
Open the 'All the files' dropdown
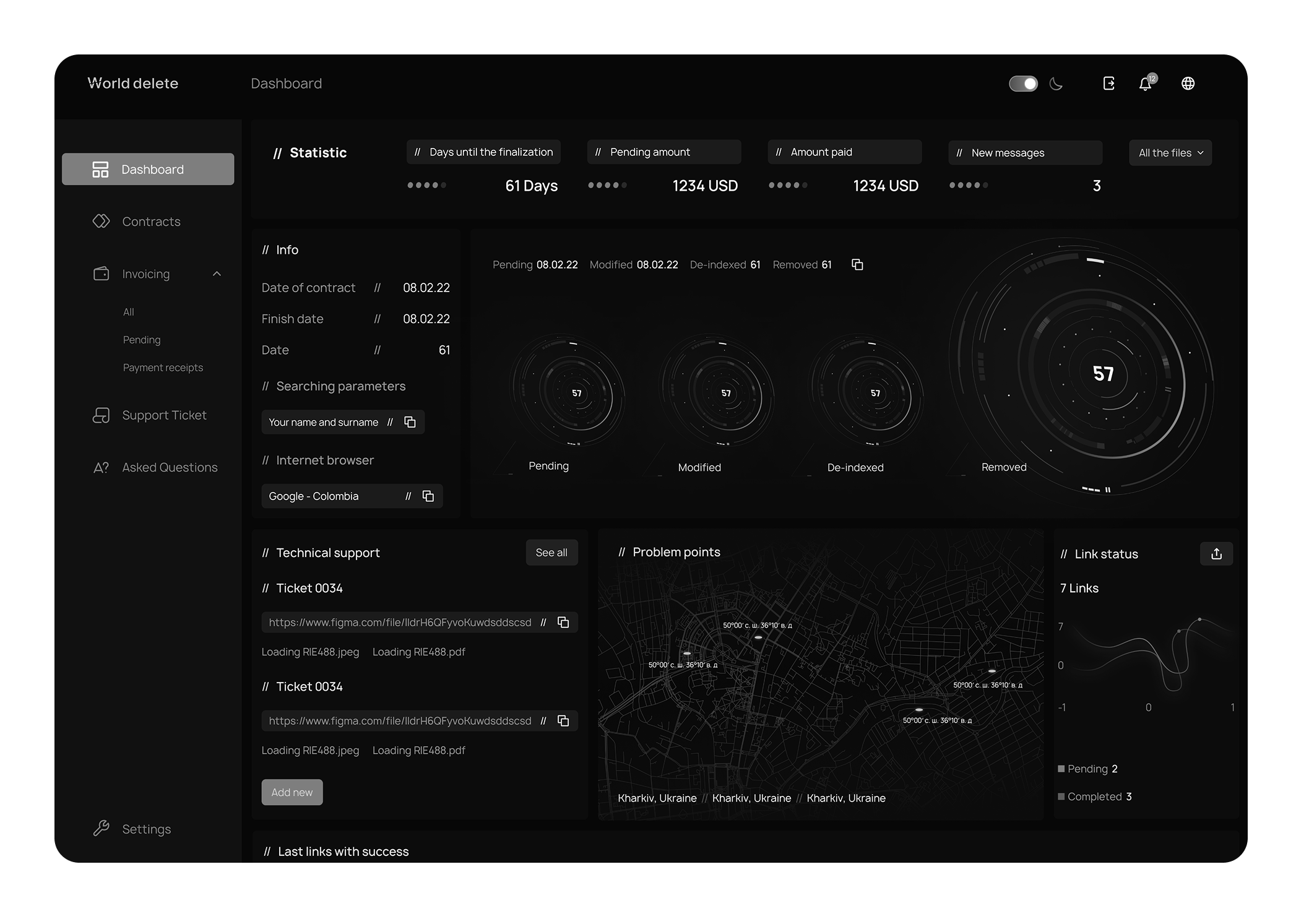click(1170, 153)
